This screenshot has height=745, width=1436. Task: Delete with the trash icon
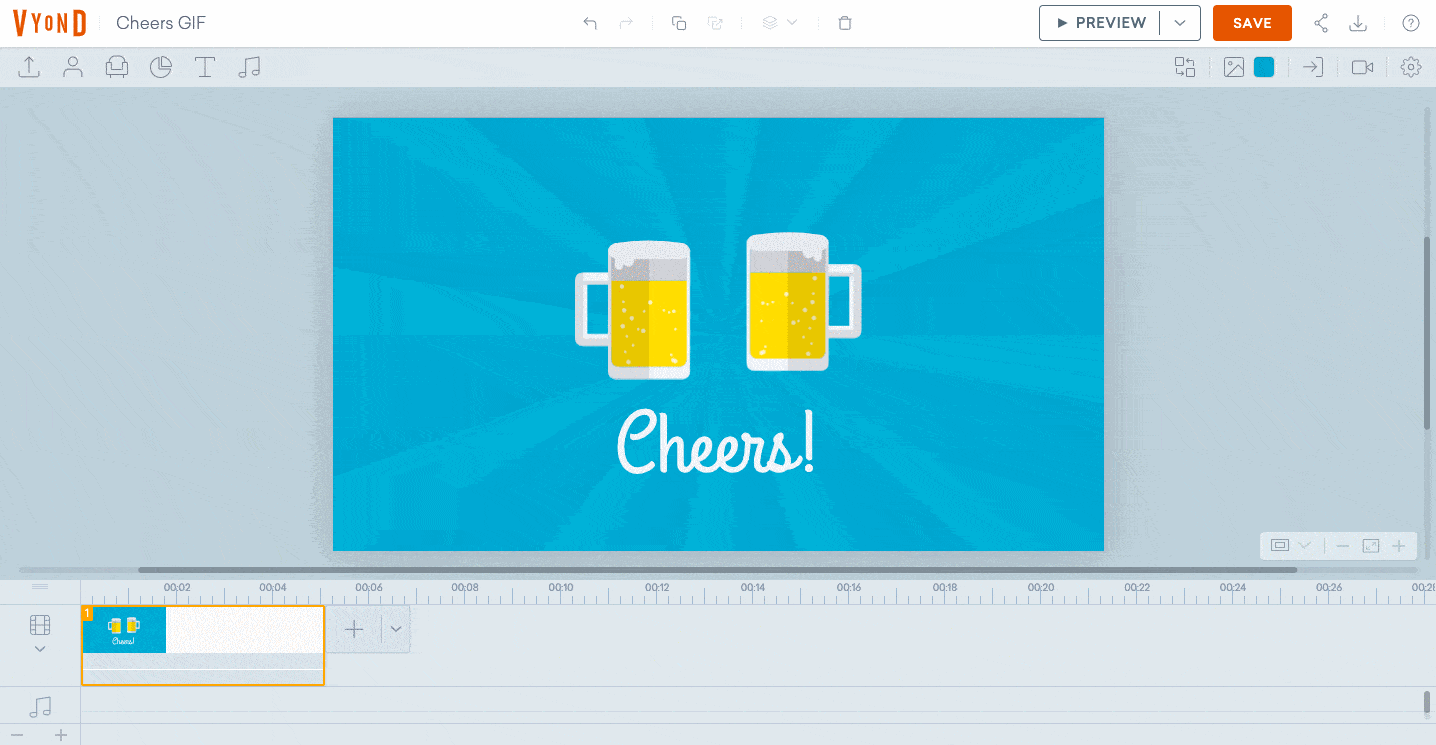click(845, 23)
